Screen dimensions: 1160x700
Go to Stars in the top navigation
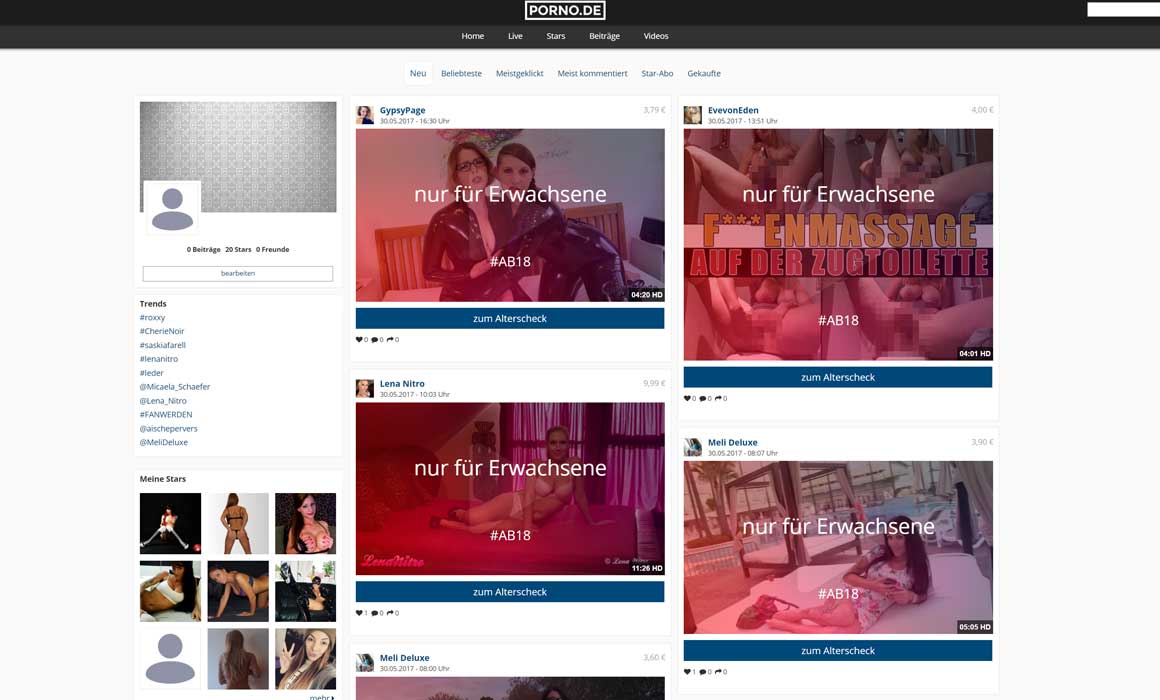point(556,36)
